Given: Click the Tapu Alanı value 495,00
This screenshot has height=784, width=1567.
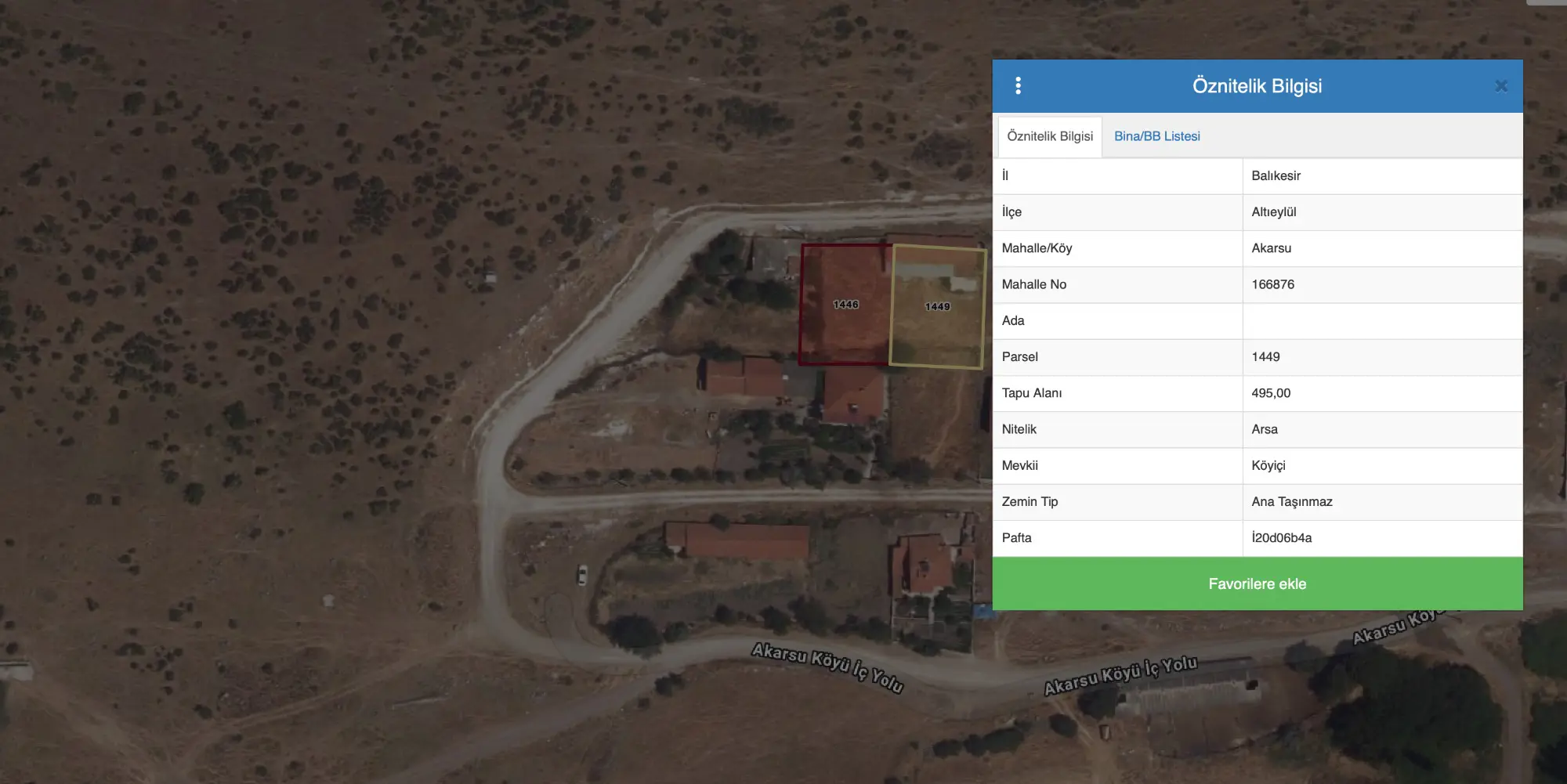Looking at the screenshot, I should pyautogui.click(x=1271, y=393).
